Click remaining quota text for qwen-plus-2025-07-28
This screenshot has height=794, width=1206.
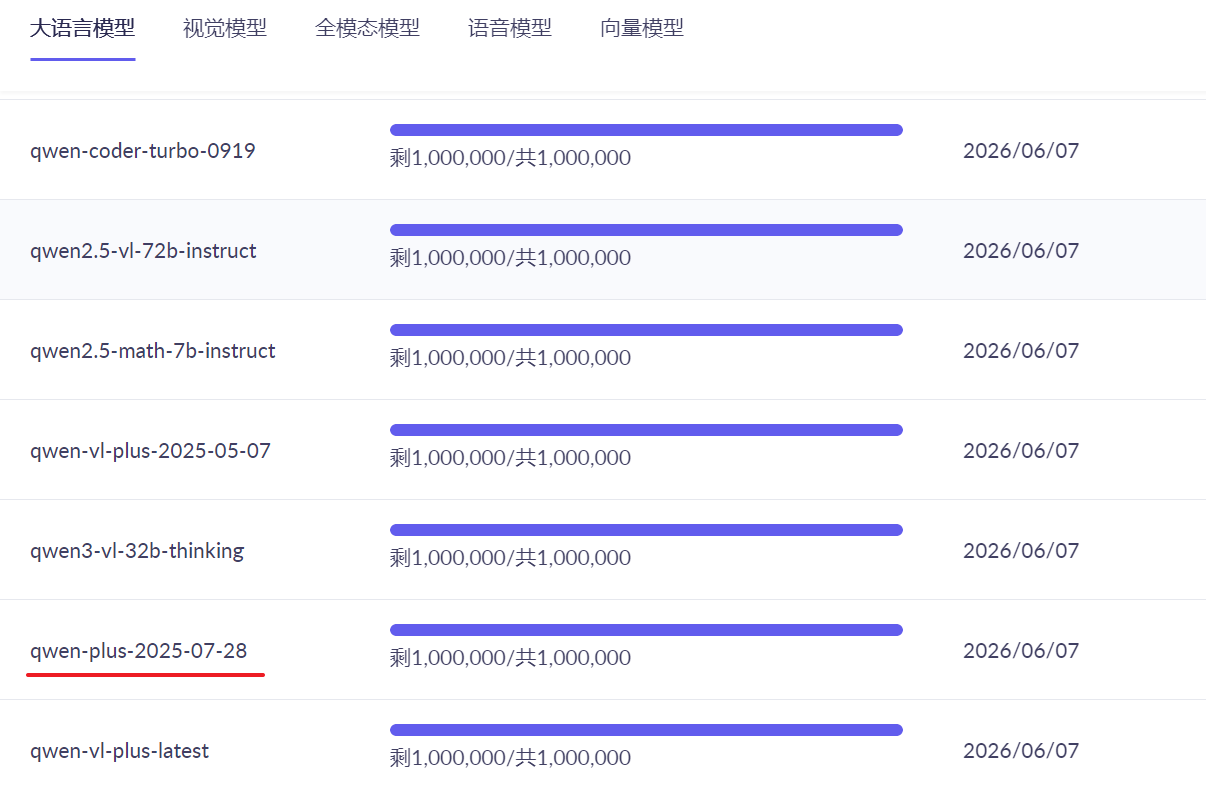click(x=510, y=658)
